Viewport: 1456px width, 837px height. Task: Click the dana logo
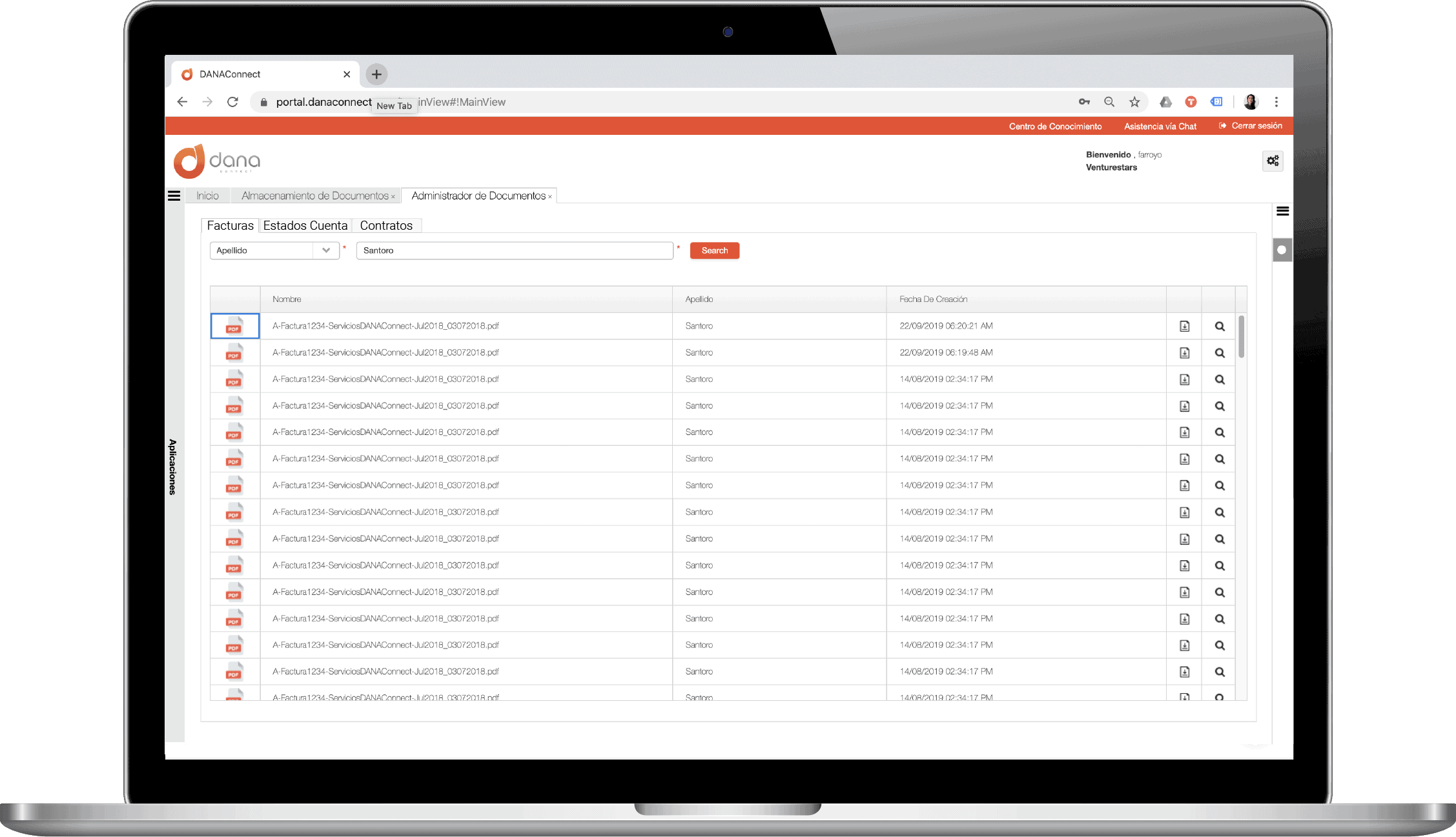[x=217, y=161]
